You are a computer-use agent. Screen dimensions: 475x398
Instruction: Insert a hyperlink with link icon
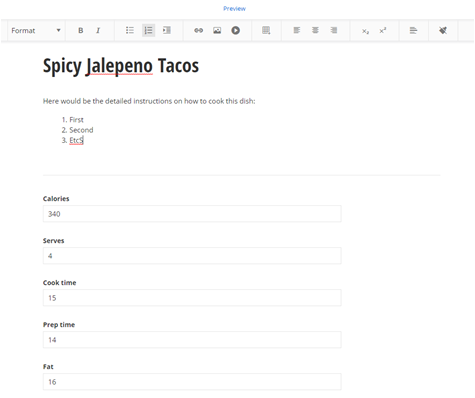pyautogui.click(x=199, y=31)
